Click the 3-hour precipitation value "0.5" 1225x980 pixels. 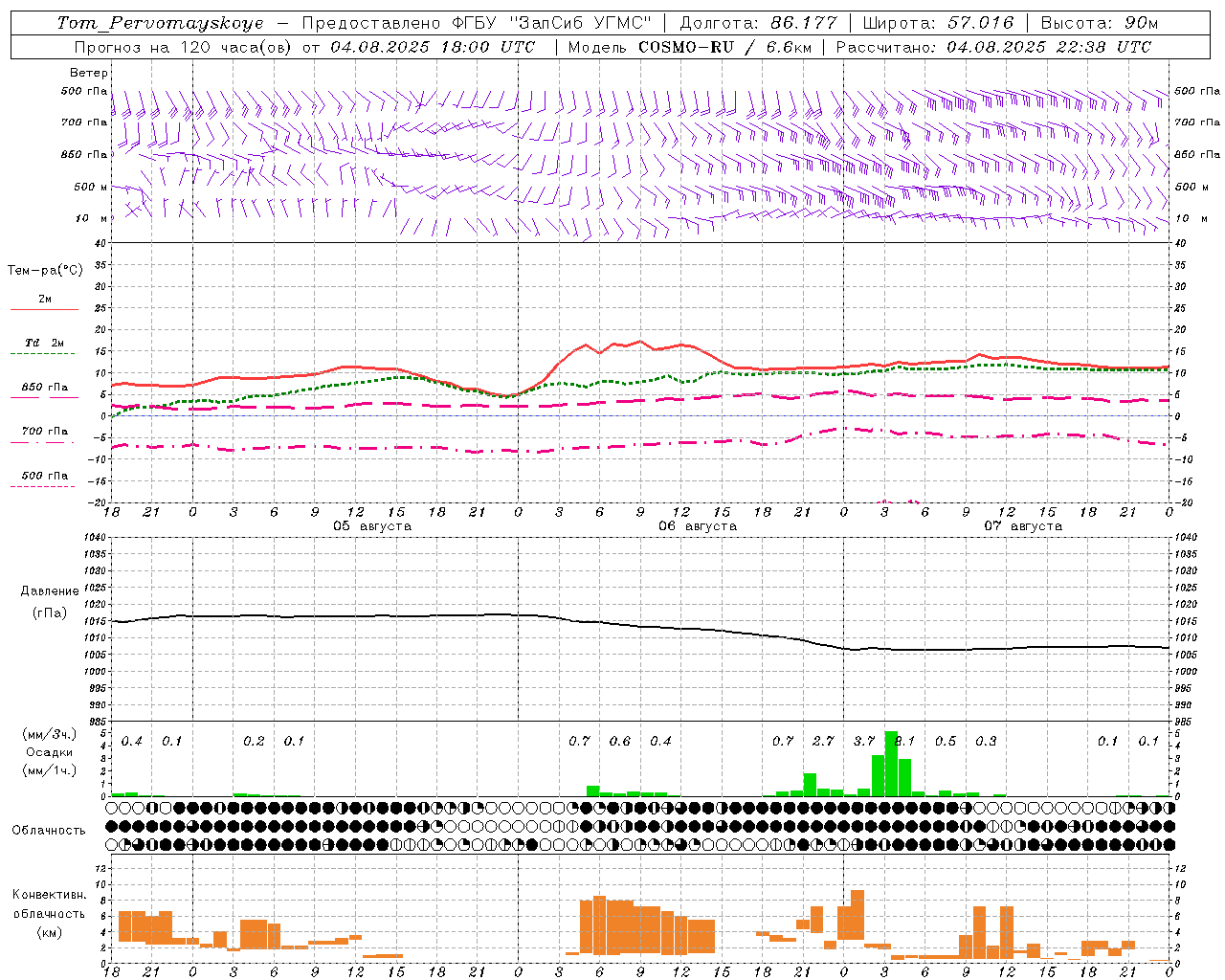946,741
